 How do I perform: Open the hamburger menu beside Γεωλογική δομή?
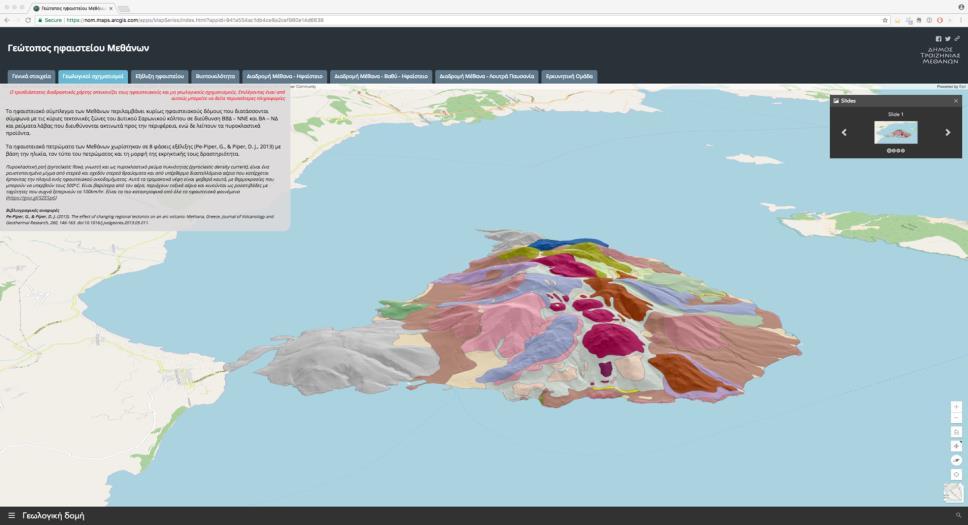point(11,516)
